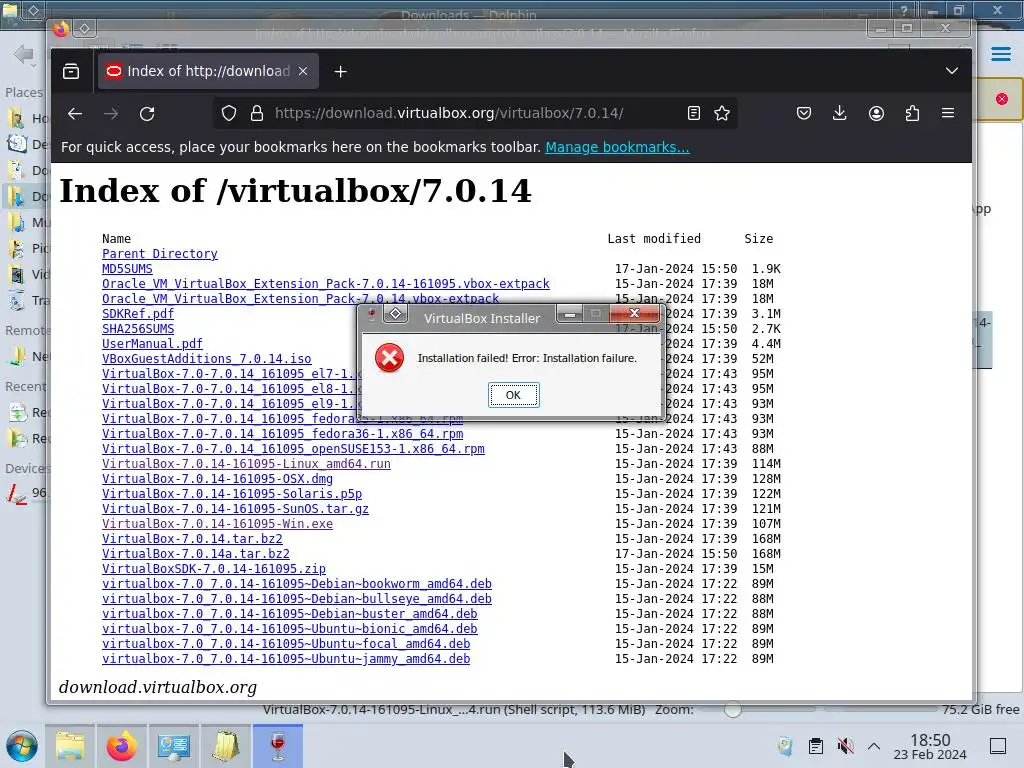Viewport: 1024px width, 768px height.
Task: Click the yellow package taskbar icon
Action: point(225,746)
